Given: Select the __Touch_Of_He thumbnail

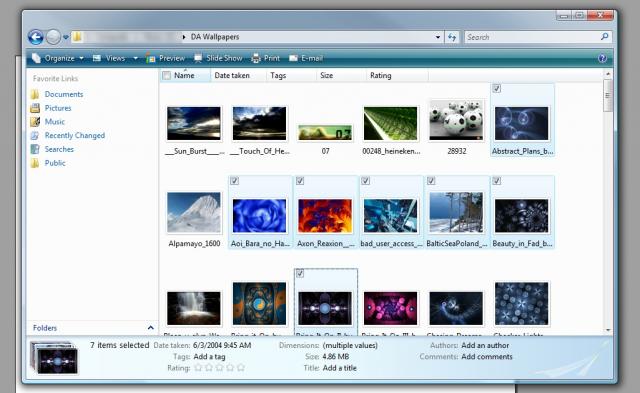Looking at the screenshot, I should 260,124.
